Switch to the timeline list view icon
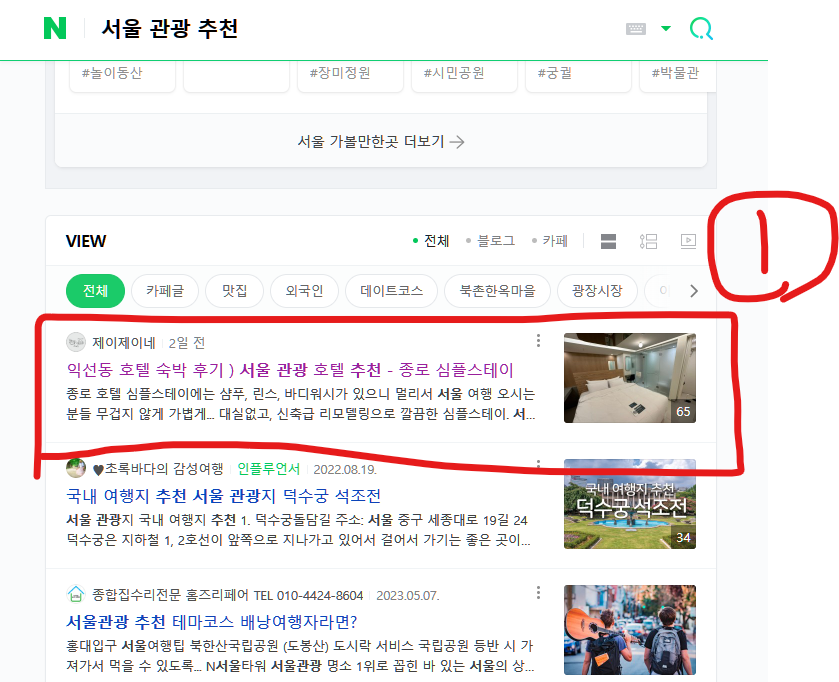 (x=649, y=241)
